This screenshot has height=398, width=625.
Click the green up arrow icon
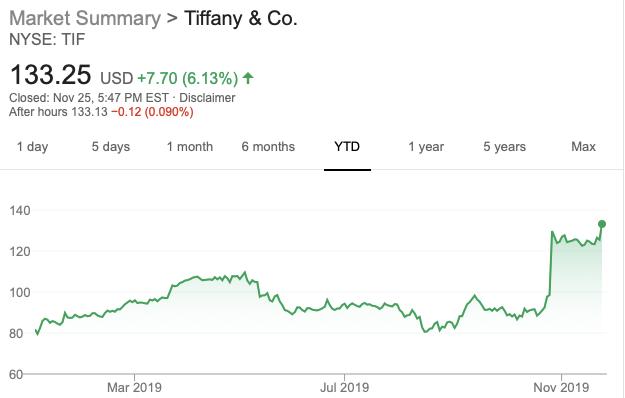pyautogui.click(x=248, y=78)
